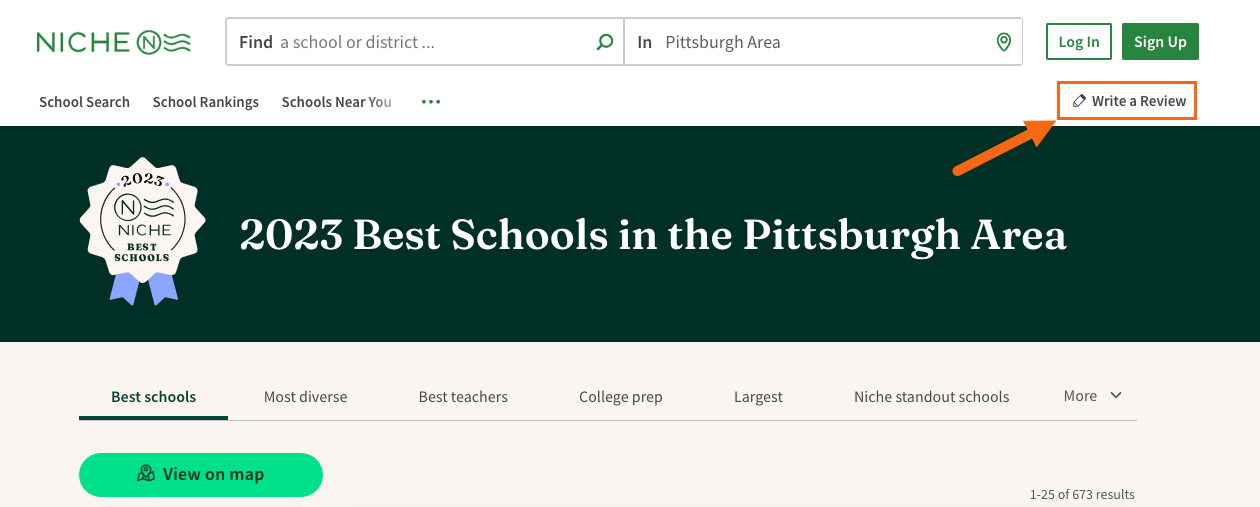Switch to the Largest tab
The image size is (1260, 507).
[x=758, y=397]
